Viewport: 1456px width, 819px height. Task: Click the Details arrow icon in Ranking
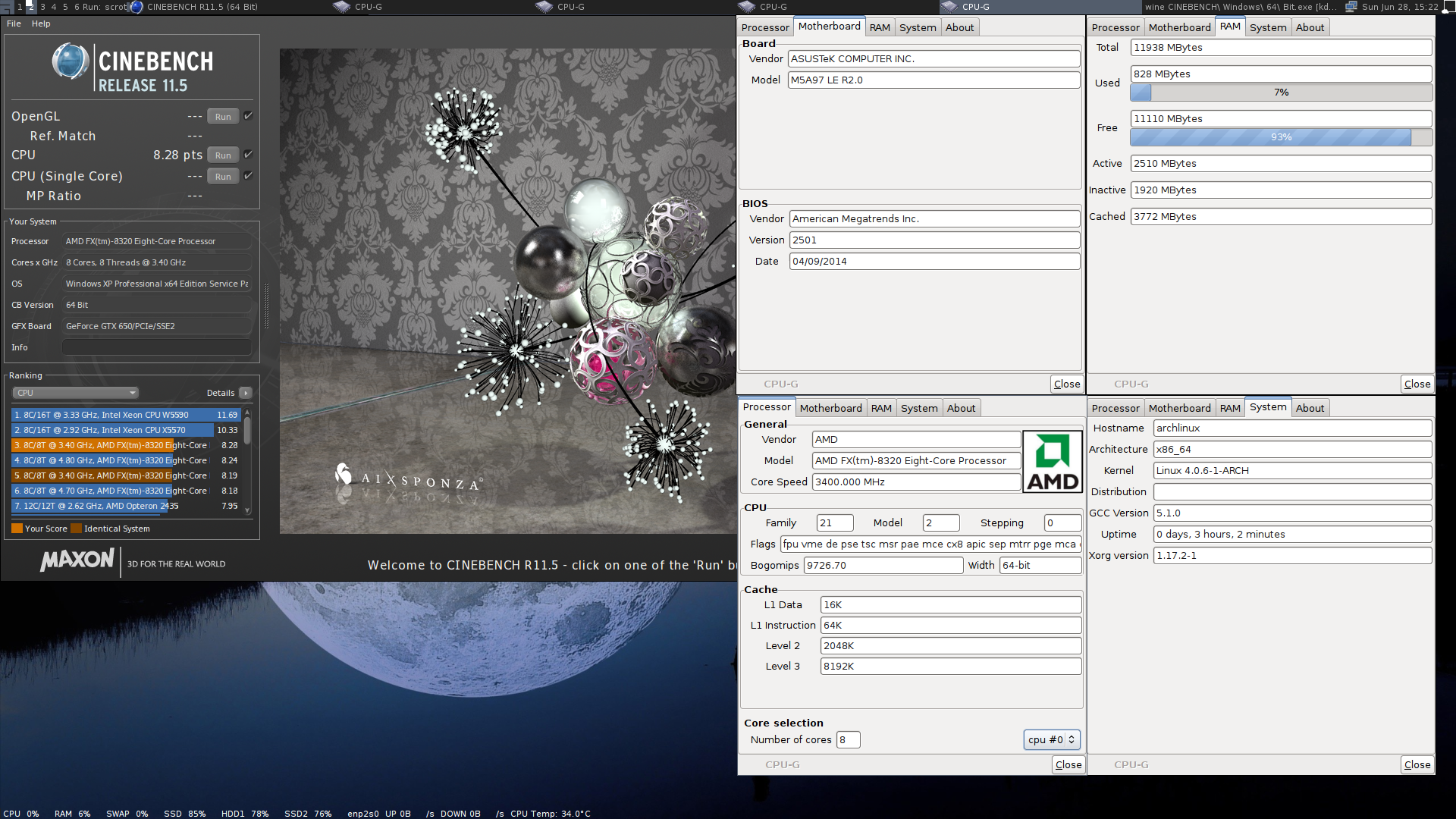coord(245,393)
